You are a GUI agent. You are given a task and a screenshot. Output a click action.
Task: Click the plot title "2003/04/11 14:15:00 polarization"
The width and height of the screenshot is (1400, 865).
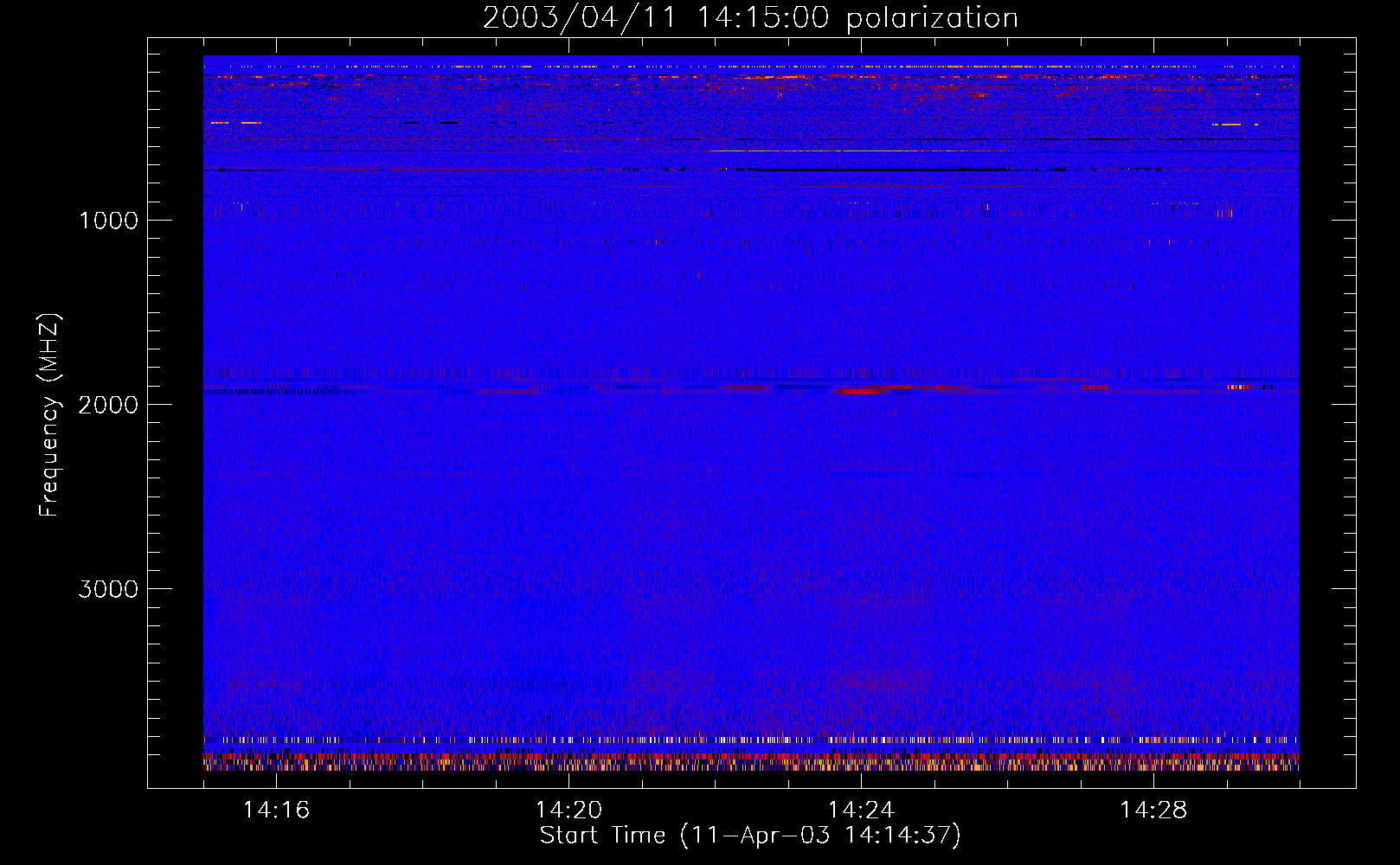pos(750,17)
